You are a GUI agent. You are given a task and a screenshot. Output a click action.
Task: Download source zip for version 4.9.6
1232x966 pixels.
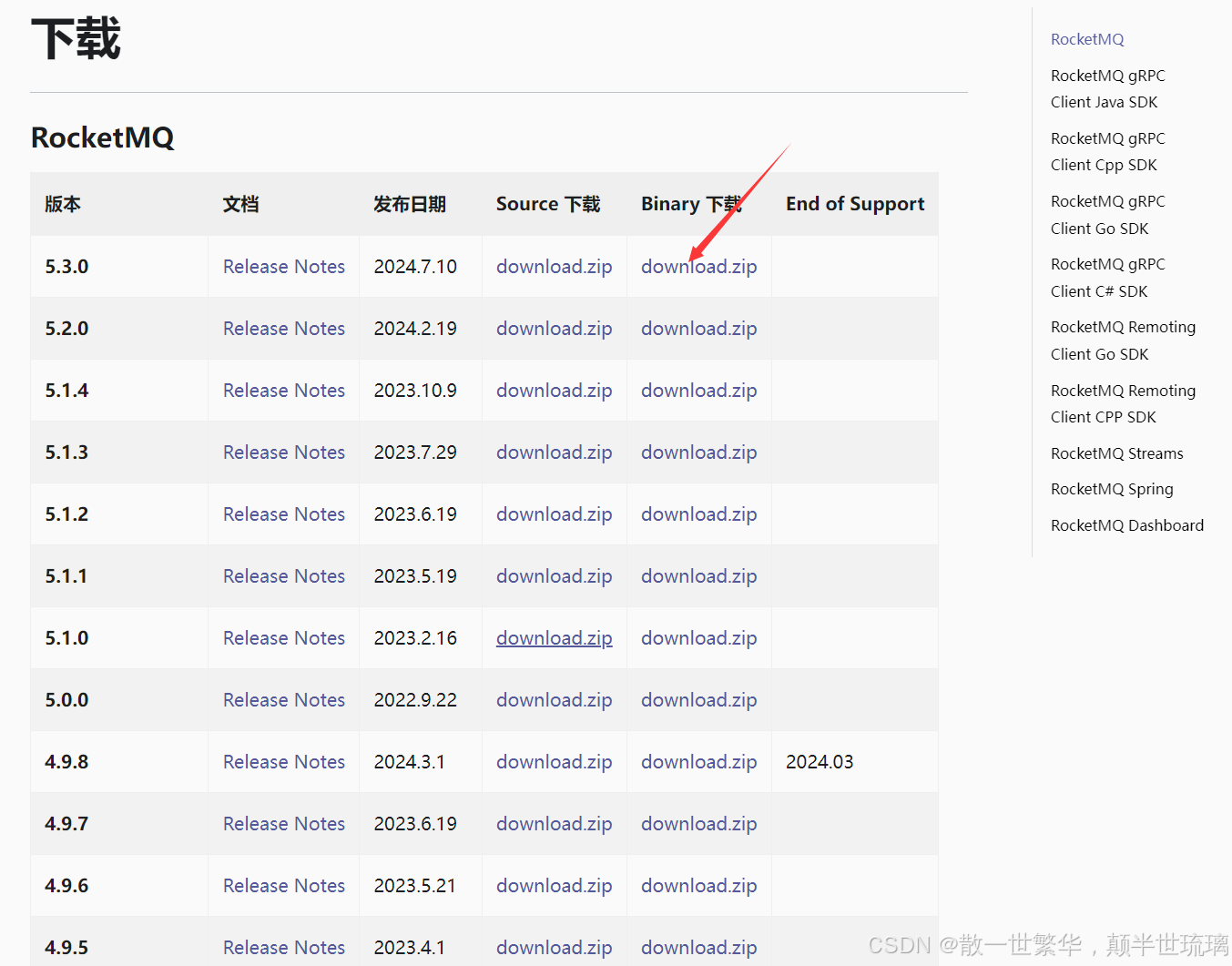554,886
